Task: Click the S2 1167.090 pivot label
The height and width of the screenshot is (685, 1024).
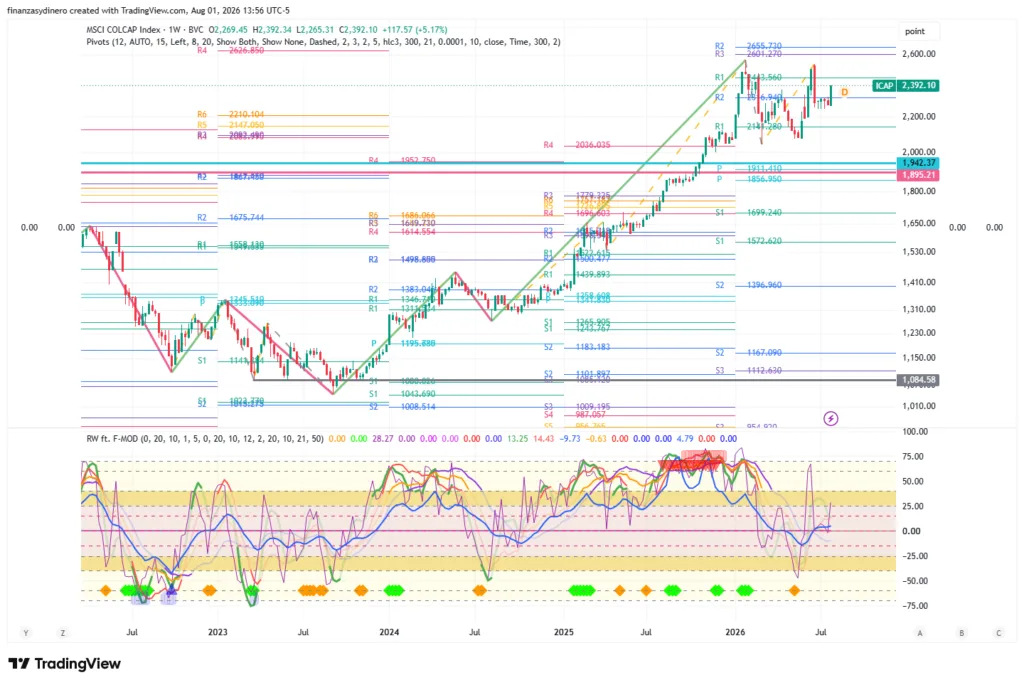Action: click(x=748, y=353)
